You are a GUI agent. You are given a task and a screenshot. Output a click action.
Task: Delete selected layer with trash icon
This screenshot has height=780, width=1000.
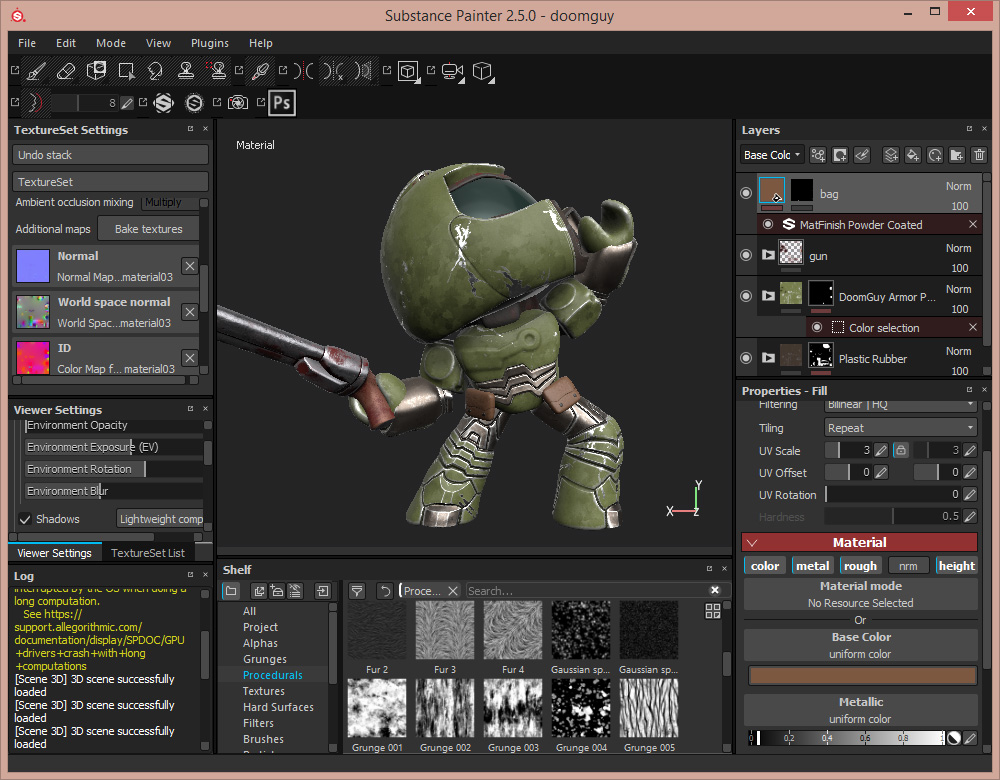[x=979, y=155]
